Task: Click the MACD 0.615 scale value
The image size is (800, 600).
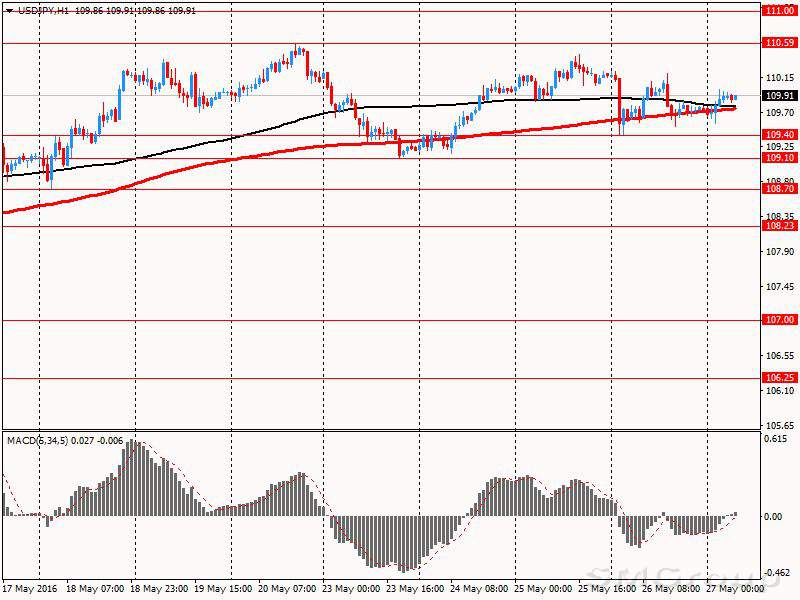Action: (776, 438)
